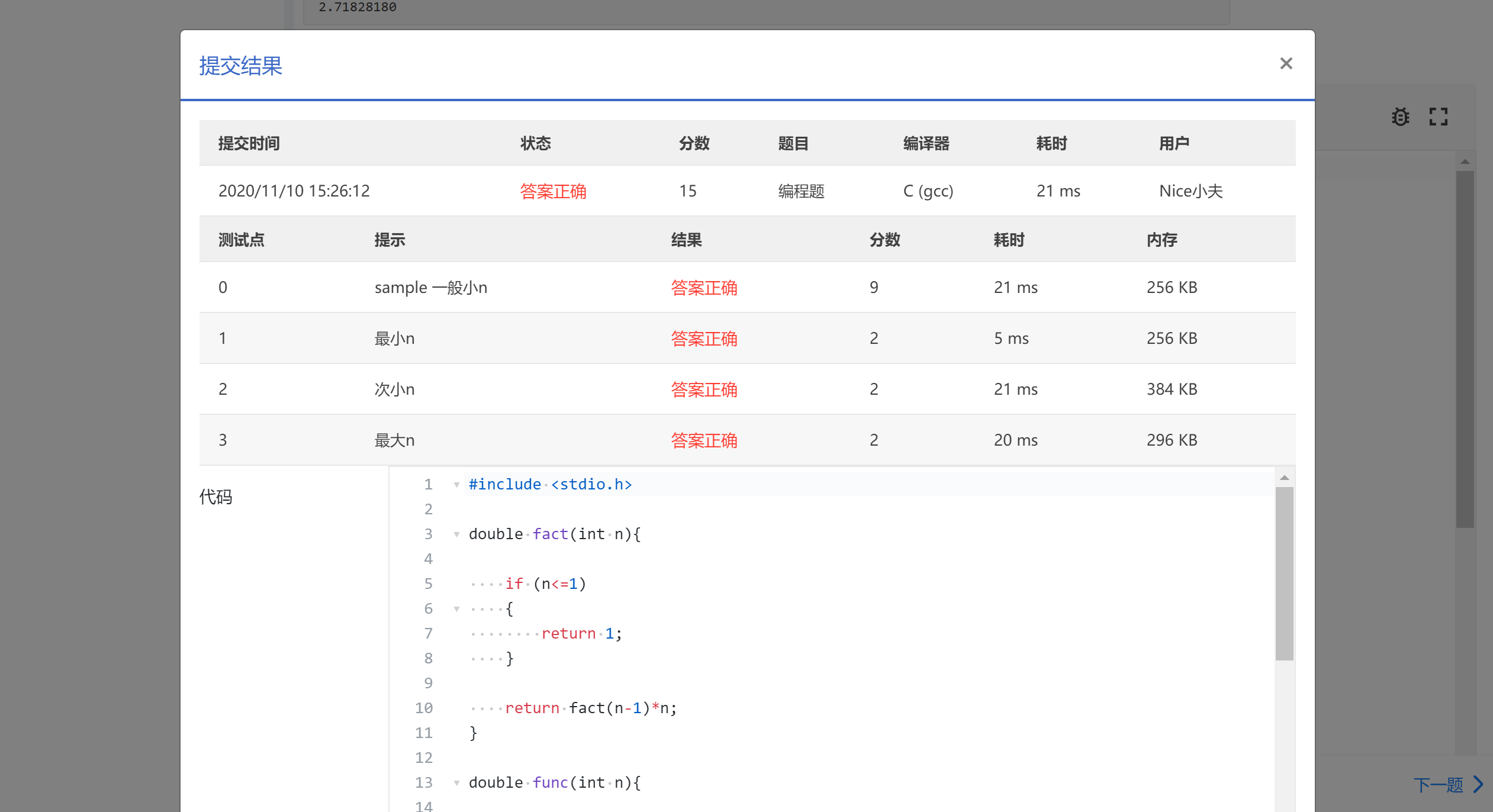
Task: Click the 次小n test point hint
Action: coord(394,389)
